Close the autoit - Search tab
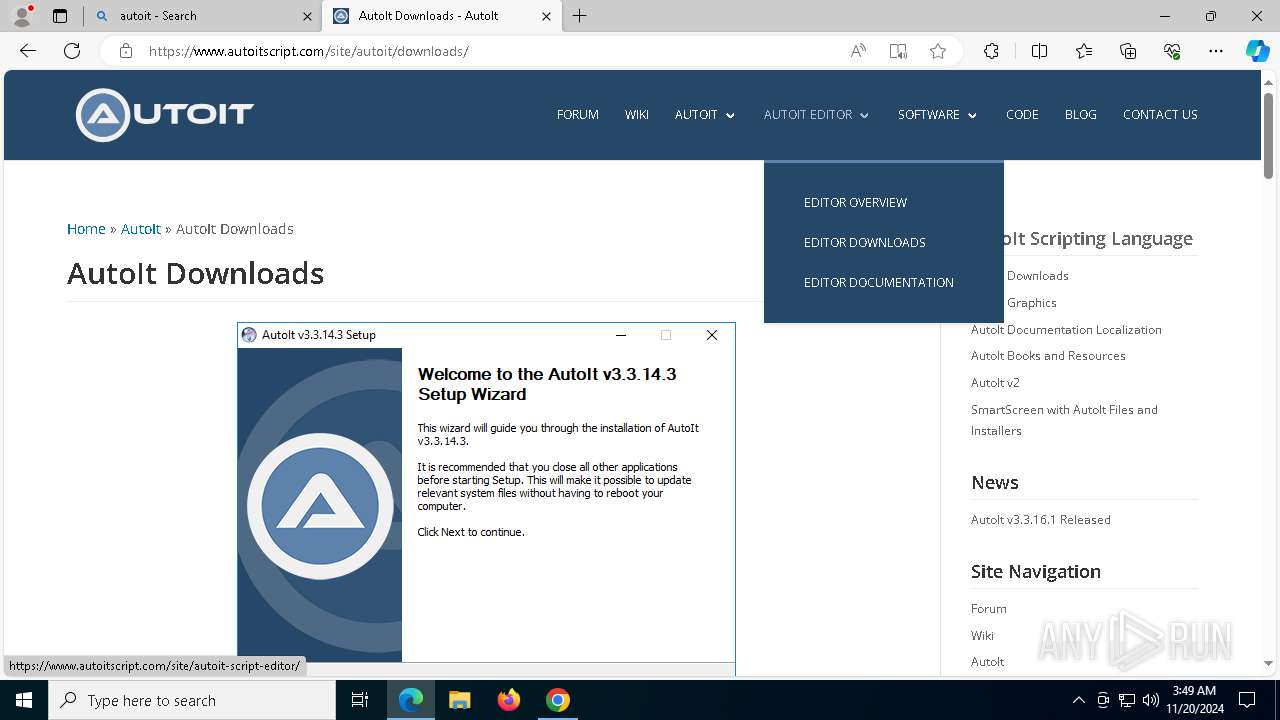The height and width of the screenshot is (720, 1280). (x=307, y=16)
